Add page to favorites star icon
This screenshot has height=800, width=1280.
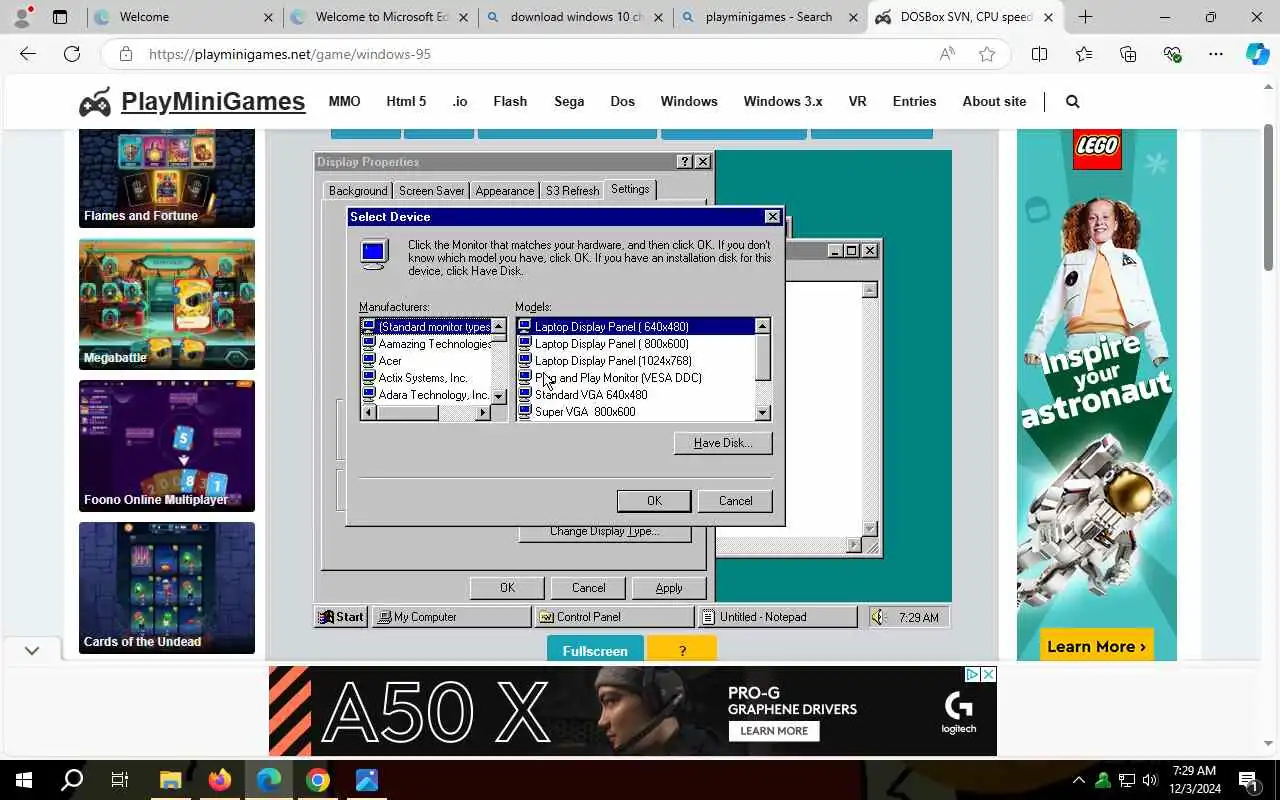[987, 54]
